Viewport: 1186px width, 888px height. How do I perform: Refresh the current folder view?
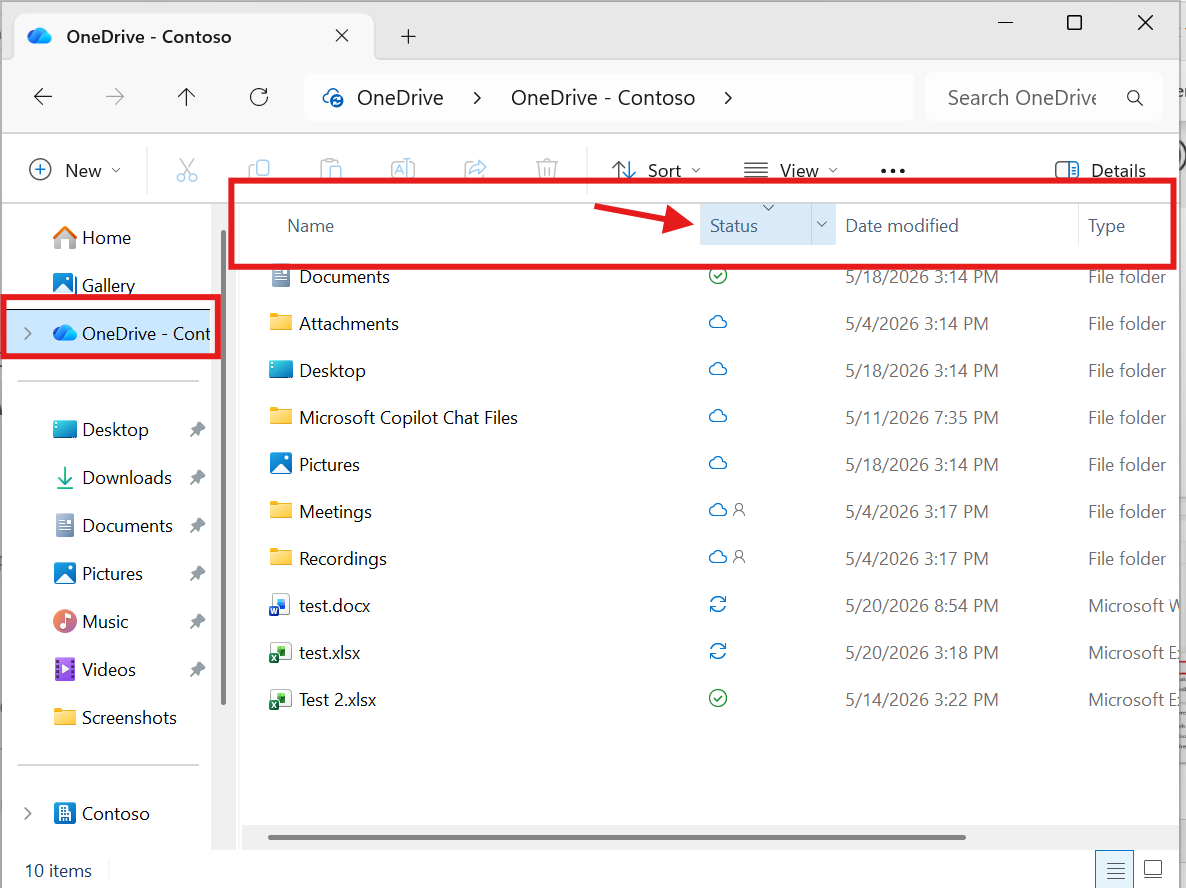click(x=259, y=97)
